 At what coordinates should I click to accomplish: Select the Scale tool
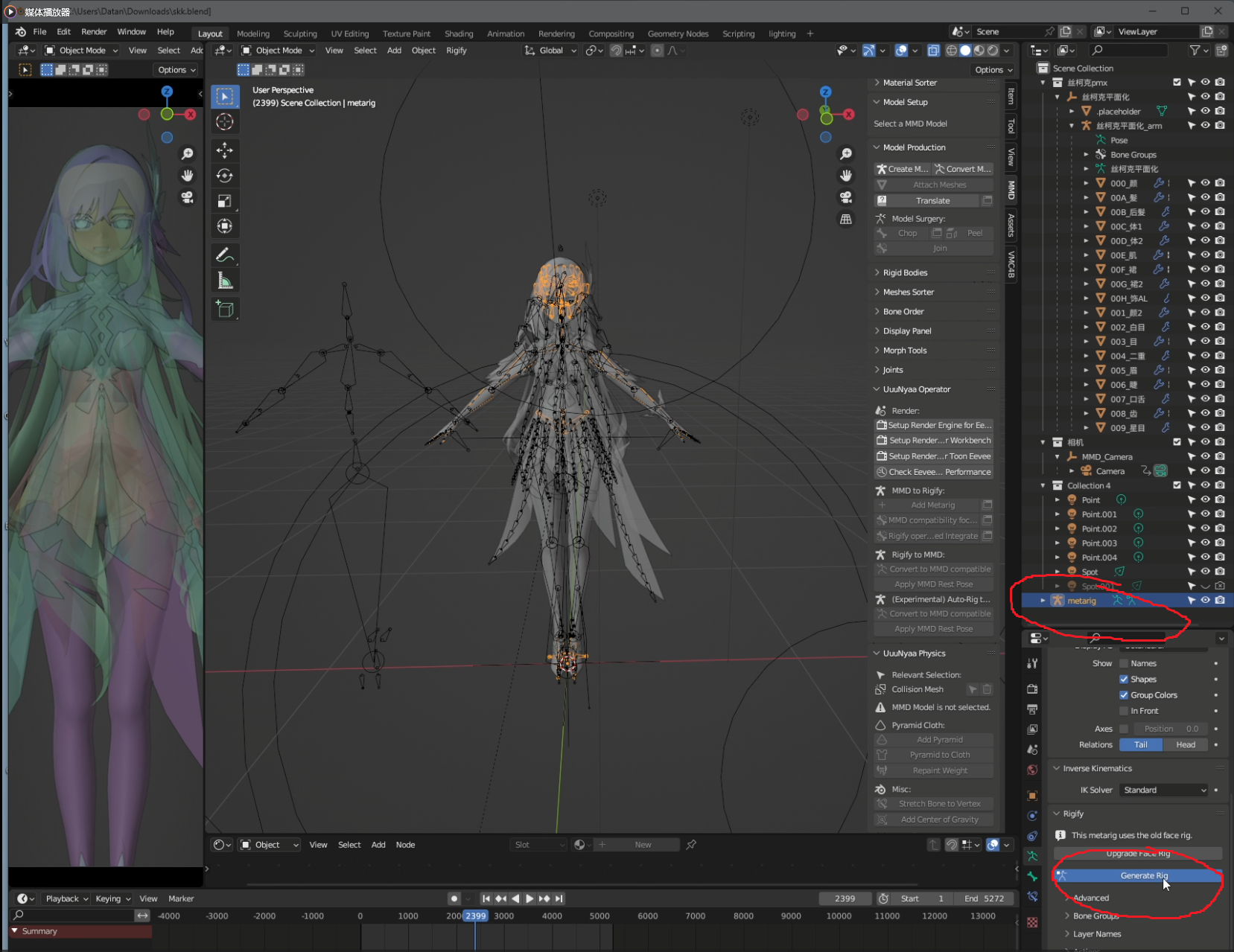click(x=225, y=200)
